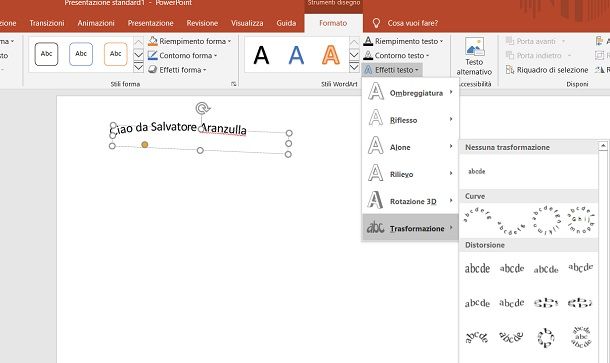This screenshot has width=610, height=363.
Task: Open the Riflesso submenu
Action: (x=410, y=120)
